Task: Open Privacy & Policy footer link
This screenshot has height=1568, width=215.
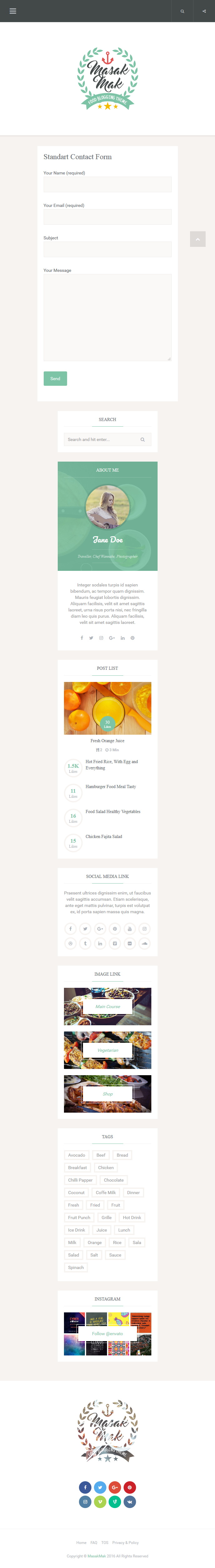Action: (x=125, y=1542)
